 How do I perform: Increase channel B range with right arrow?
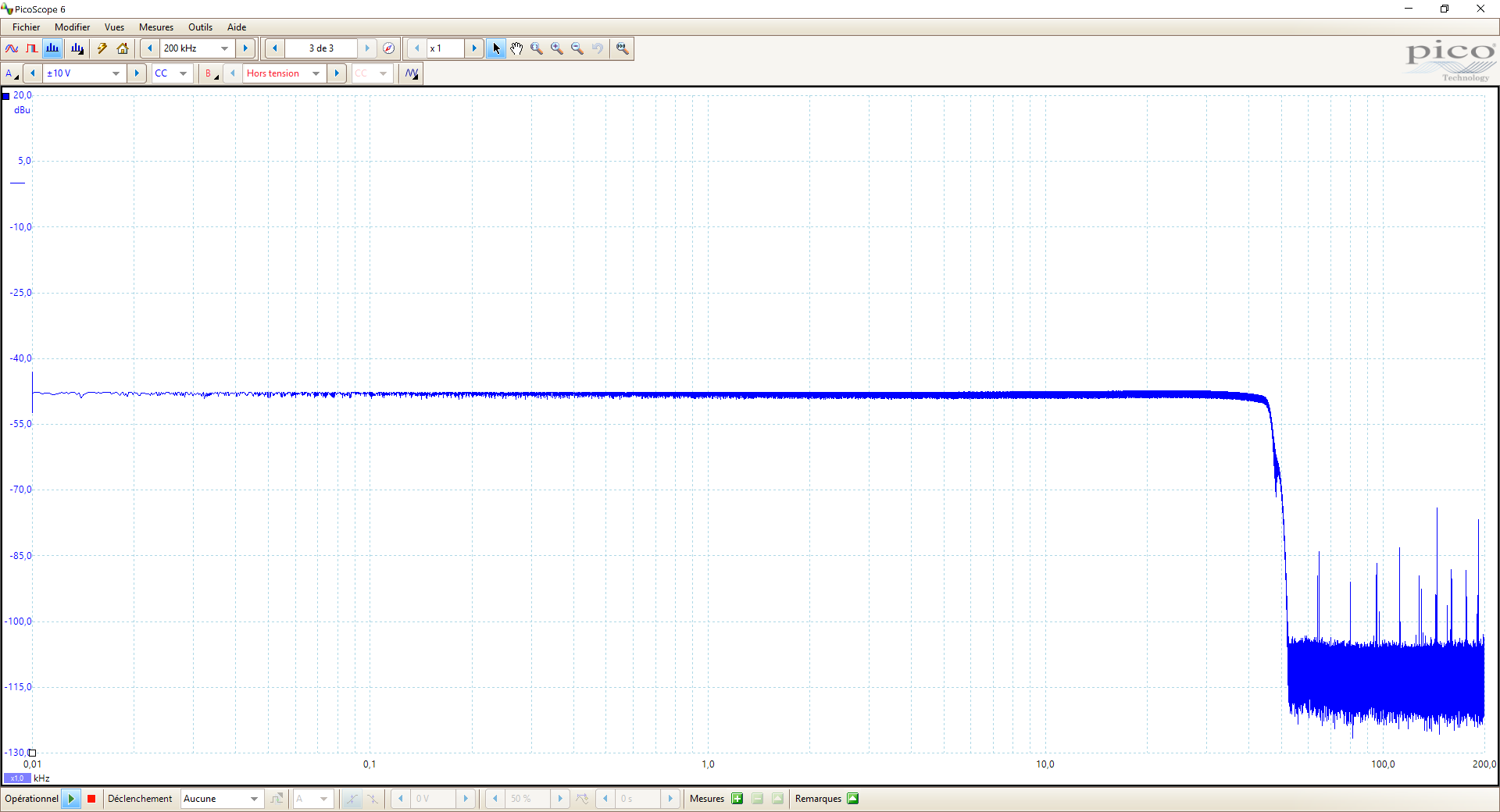coord(337,73)
